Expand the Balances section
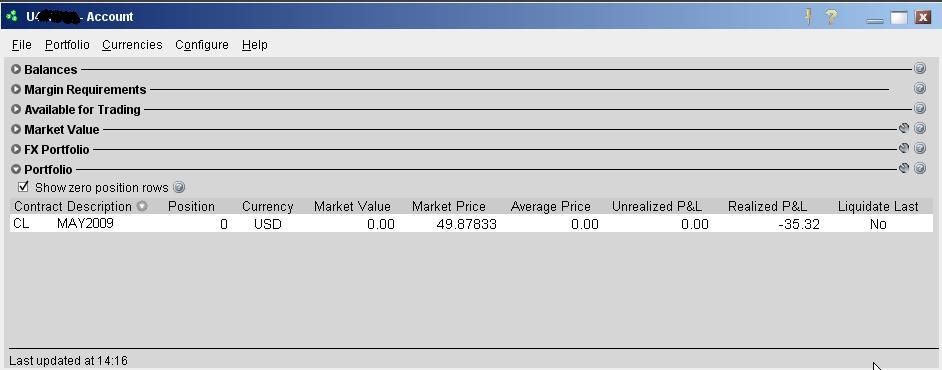 tap(16, 70)
